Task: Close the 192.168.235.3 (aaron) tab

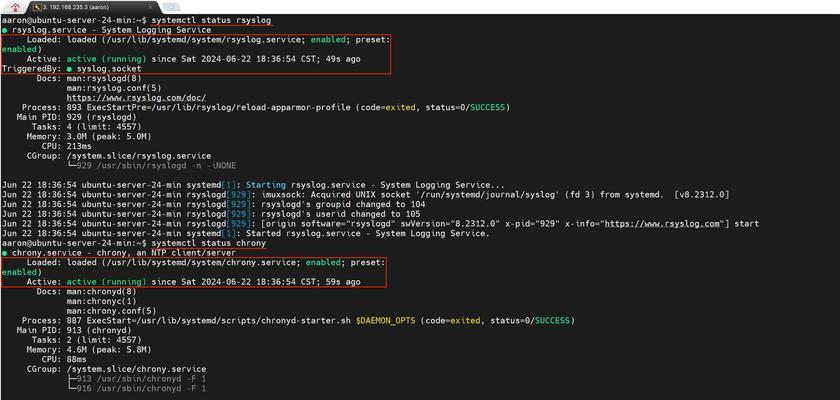Action: [150, 7]
